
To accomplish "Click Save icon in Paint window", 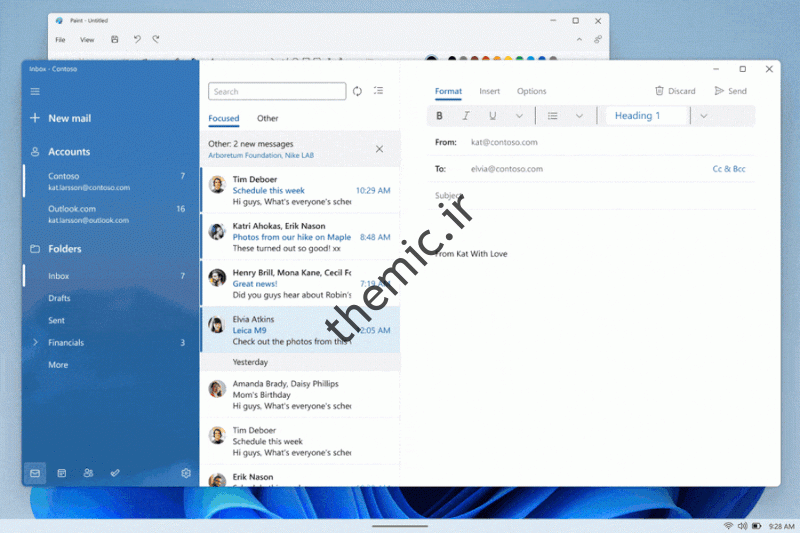I will click(x=115, y=39).
